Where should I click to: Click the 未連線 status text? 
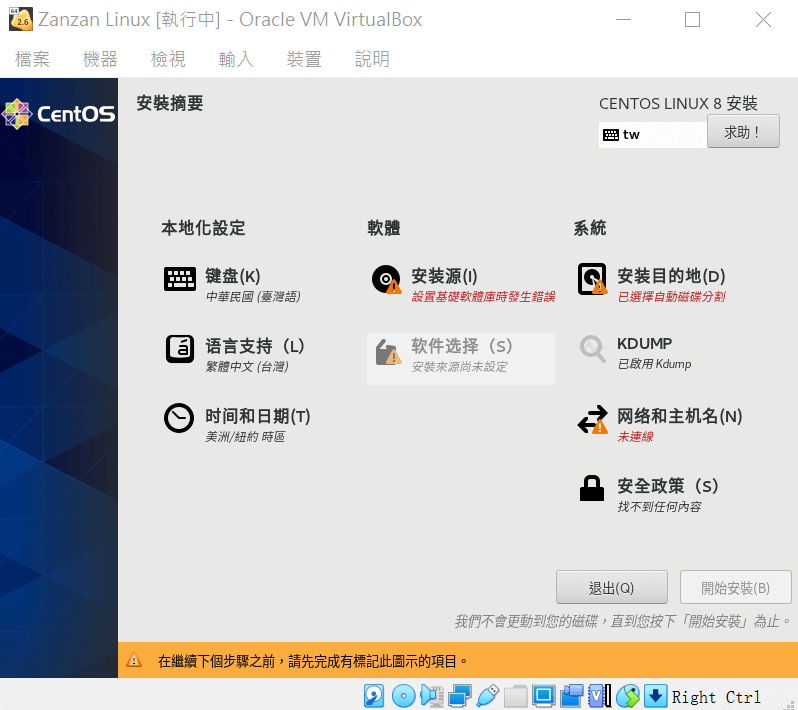pos(635,437)
